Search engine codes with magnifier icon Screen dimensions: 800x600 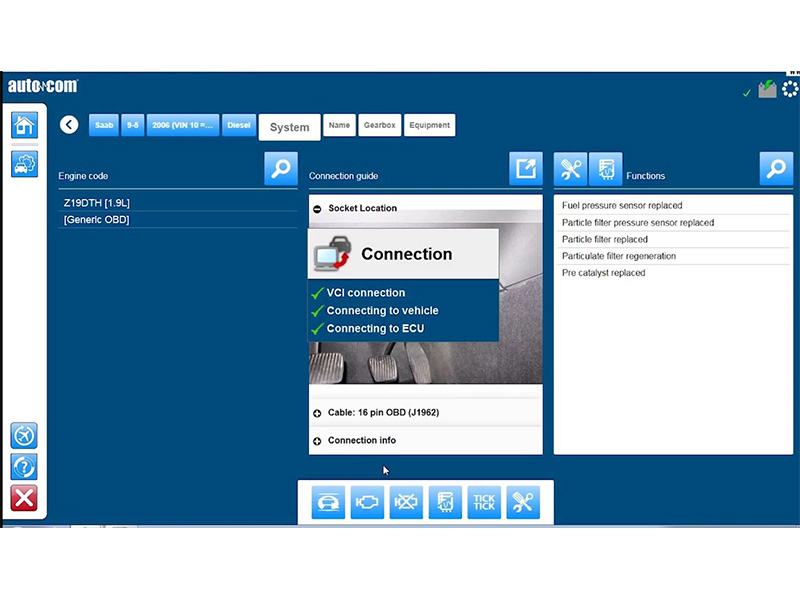pyautogui.click(x=281, y=168)
